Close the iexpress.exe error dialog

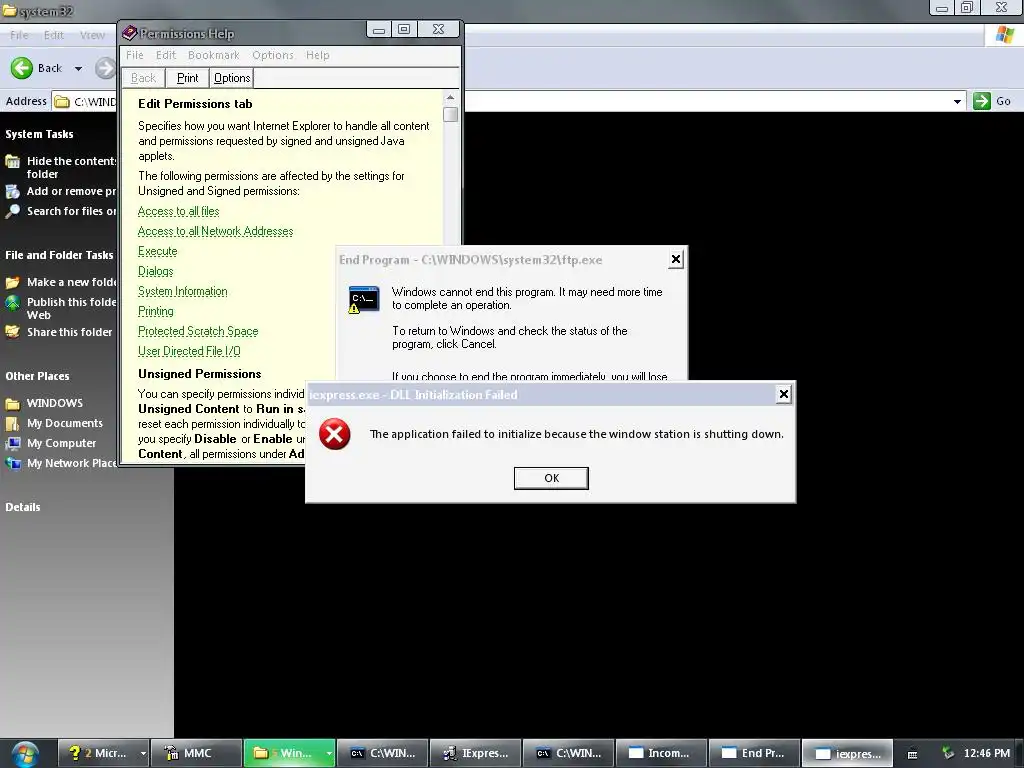(x=784, y=394)
